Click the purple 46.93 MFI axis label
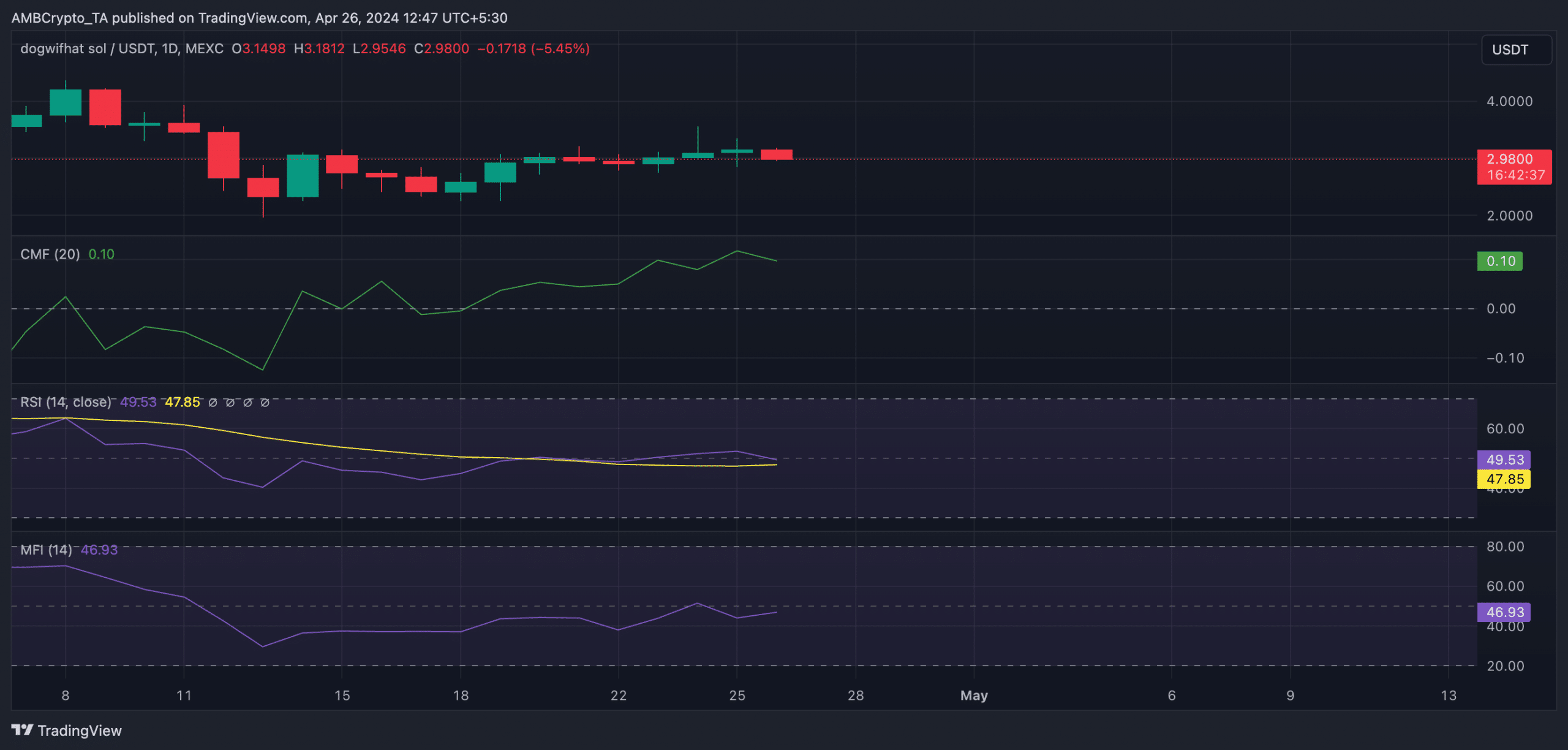This screenshot has width=1568, height=750. [1504, 612]
